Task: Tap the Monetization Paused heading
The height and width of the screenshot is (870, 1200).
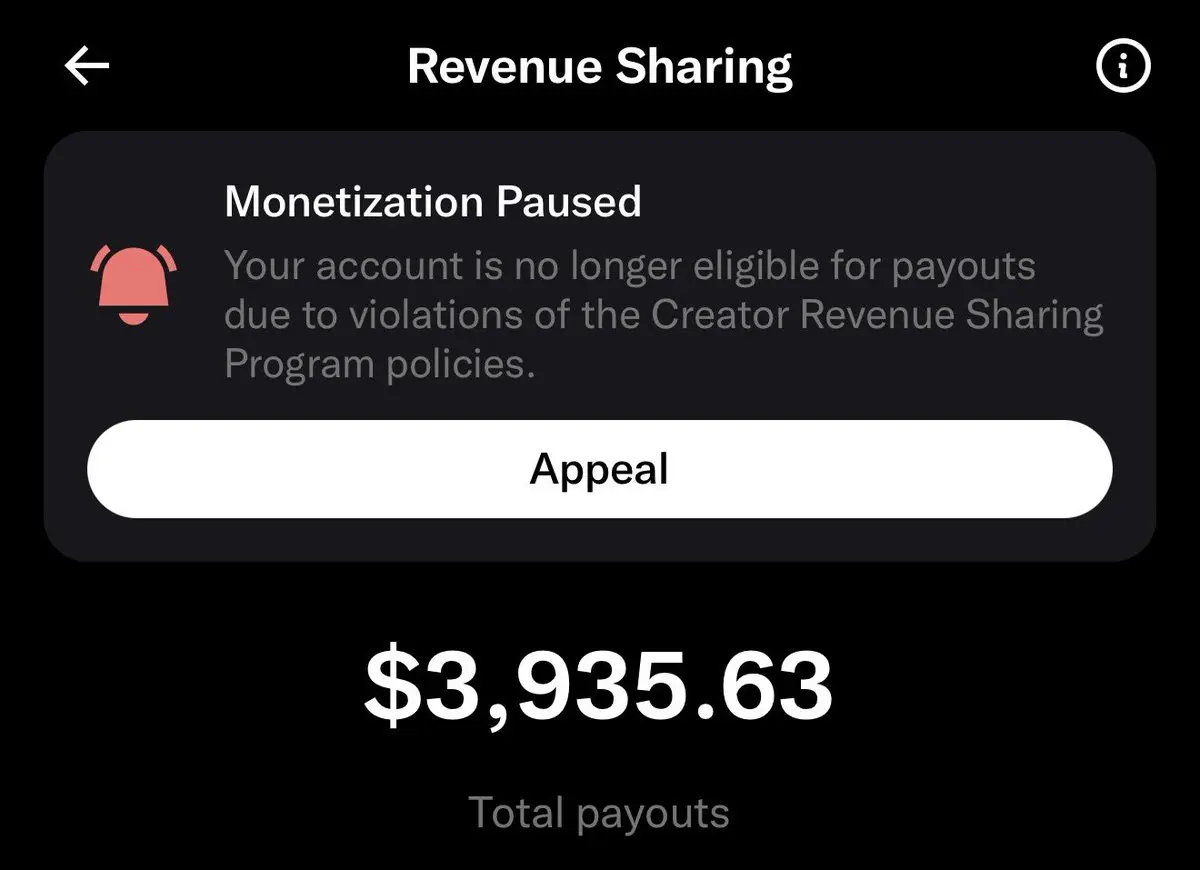Action: coord(433,202)
